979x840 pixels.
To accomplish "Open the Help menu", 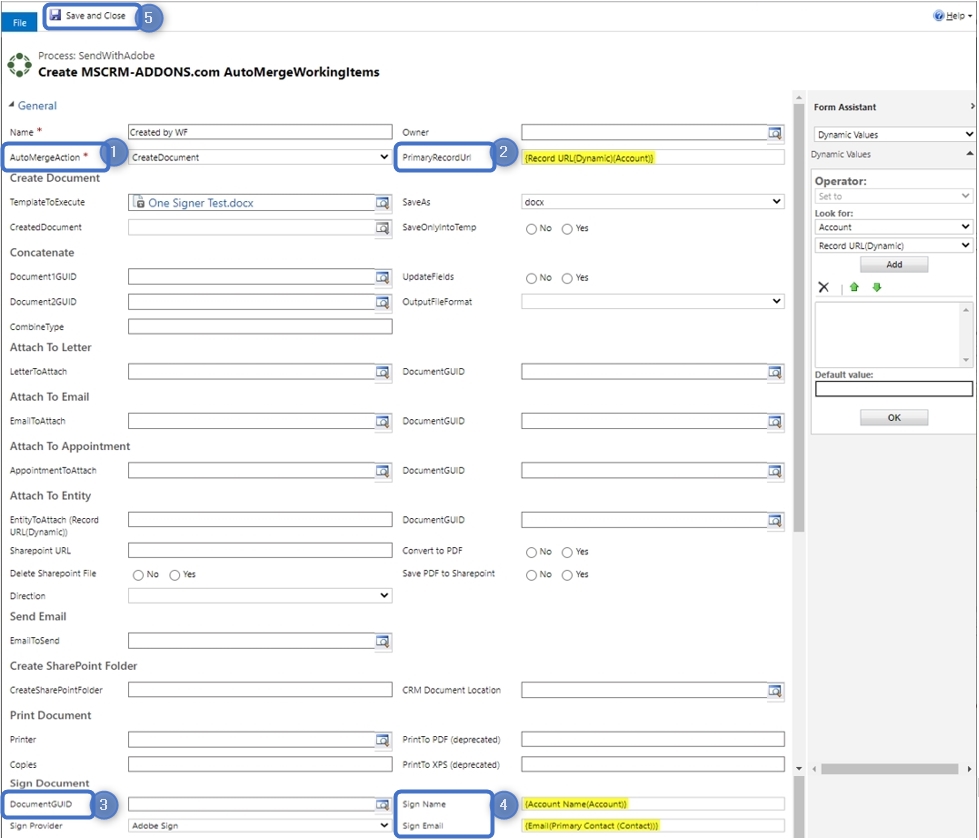I will tap(953, 16).
